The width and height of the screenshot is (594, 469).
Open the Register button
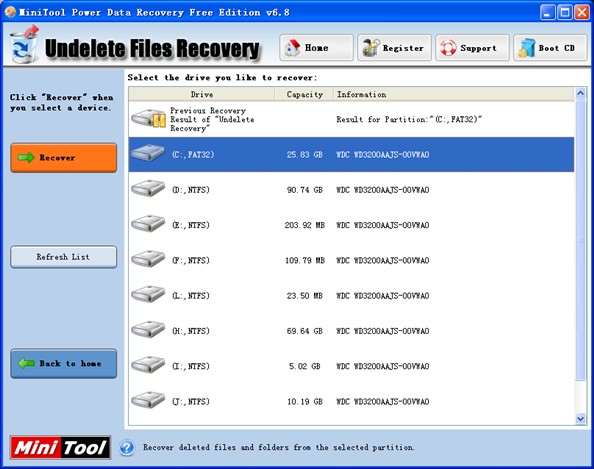pos(394,48)
